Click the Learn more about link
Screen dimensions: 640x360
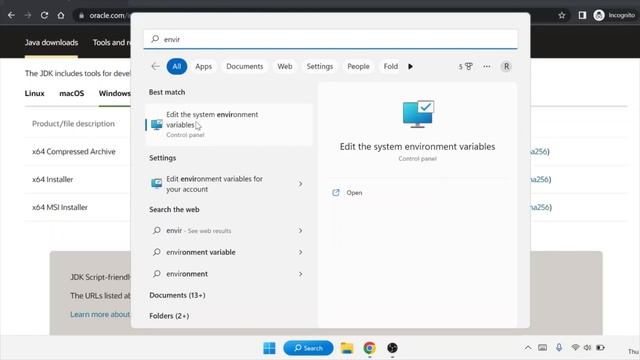[100, 314]
